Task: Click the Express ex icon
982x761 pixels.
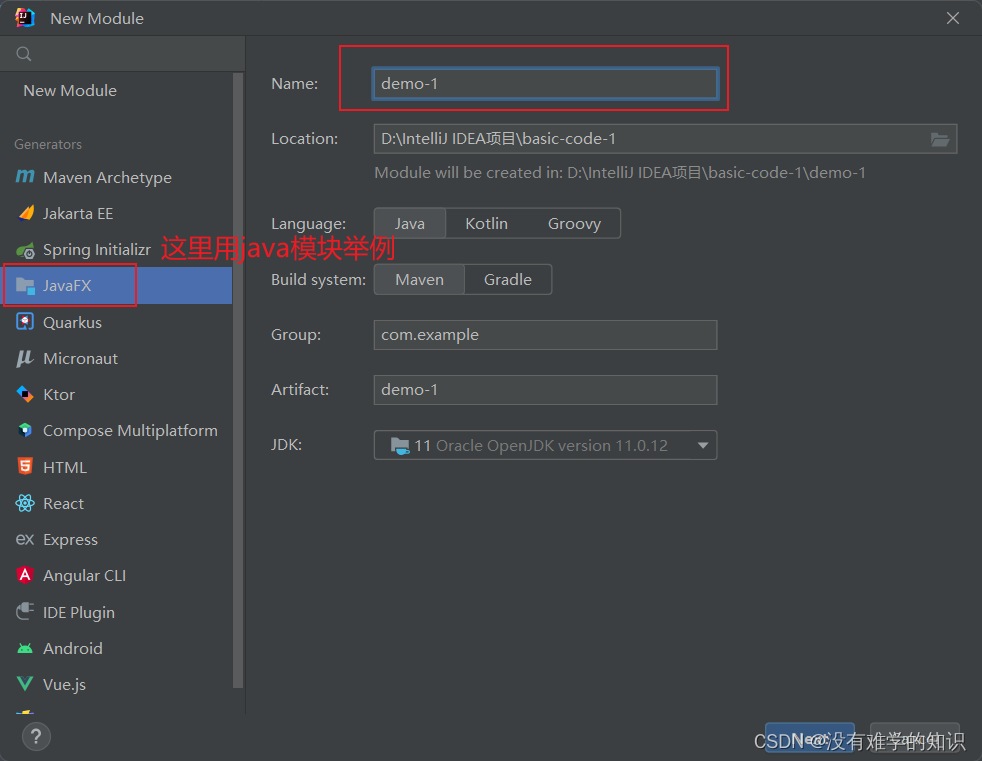Action: [x=25, y=539]
